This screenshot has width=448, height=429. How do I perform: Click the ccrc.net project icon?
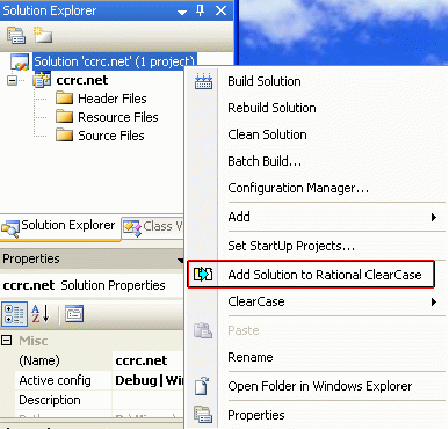[x=42, y=80]
